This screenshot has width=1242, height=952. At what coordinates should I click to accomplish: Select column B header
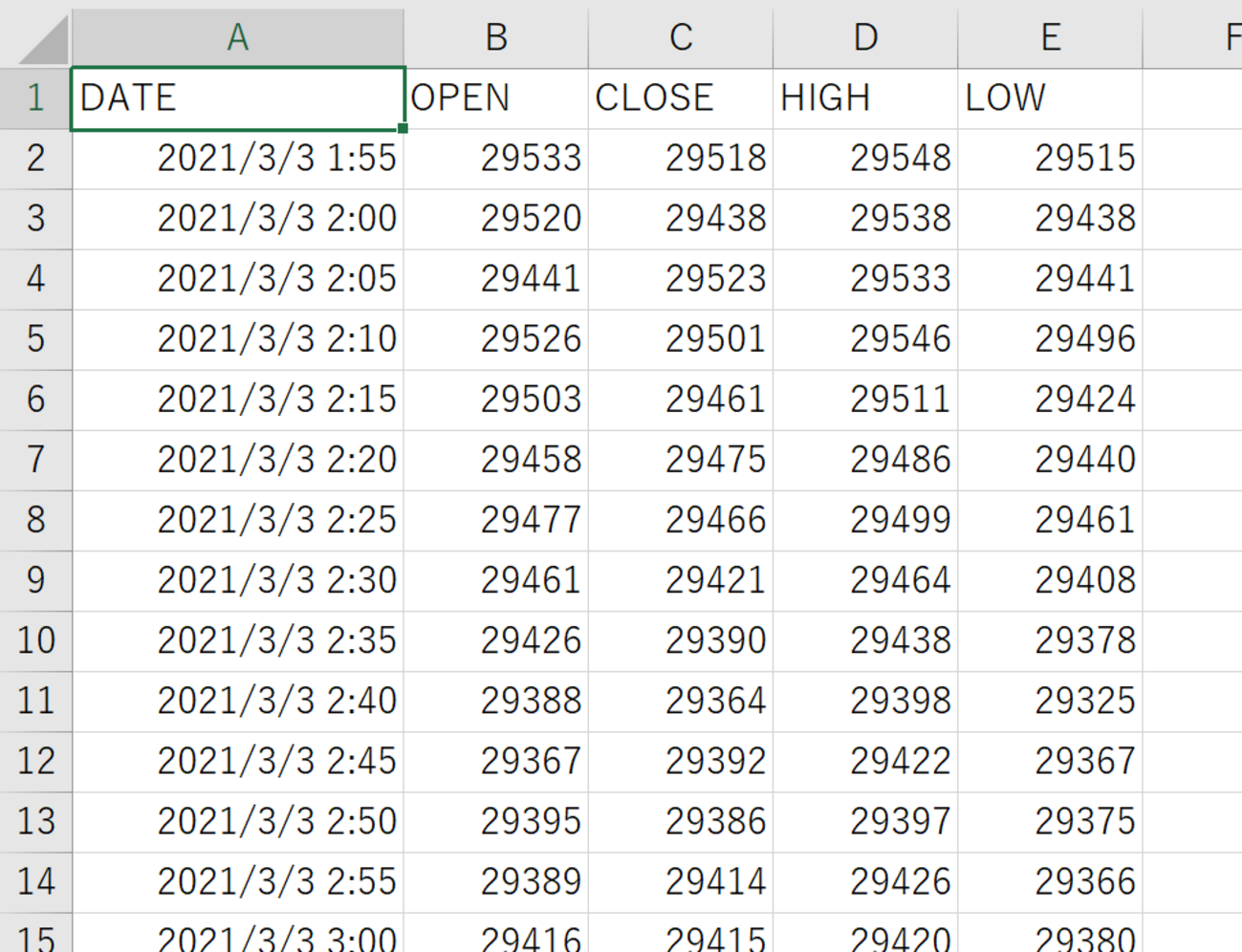[x=496, y=36]
